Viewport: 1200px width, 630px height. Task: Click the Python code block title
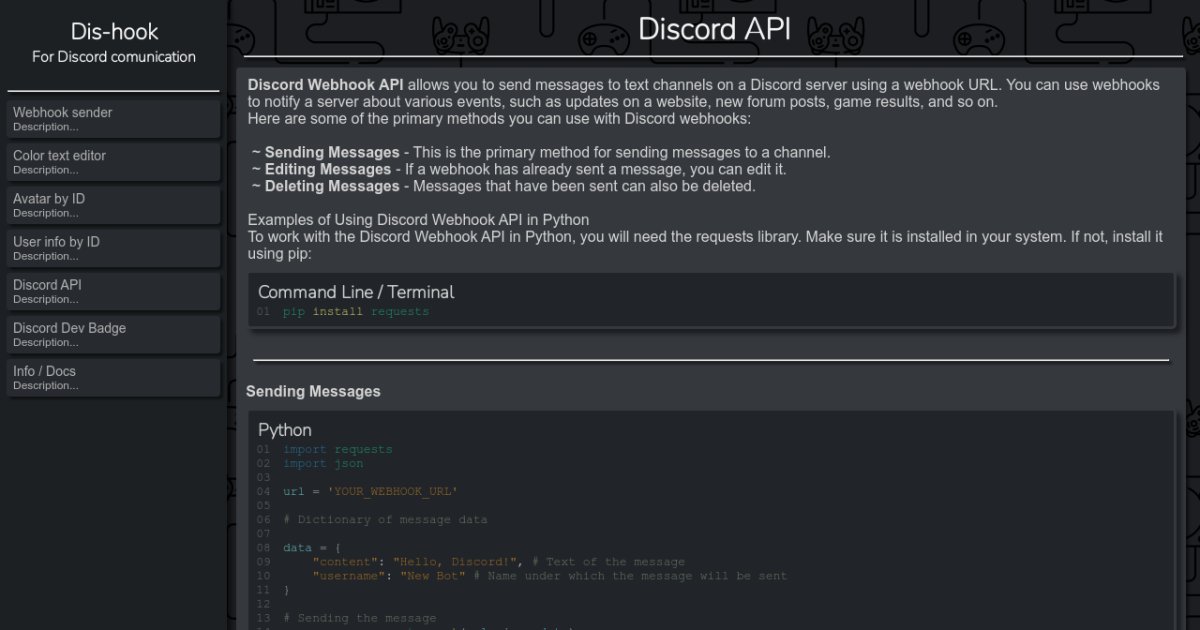[x=285, y=430]
